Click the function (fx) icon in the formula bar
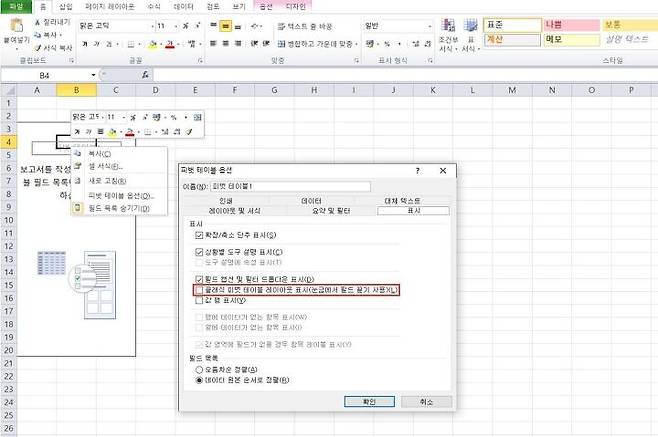Image resolution: width=658 pixels, height=437 pixels. pos(145,75)
